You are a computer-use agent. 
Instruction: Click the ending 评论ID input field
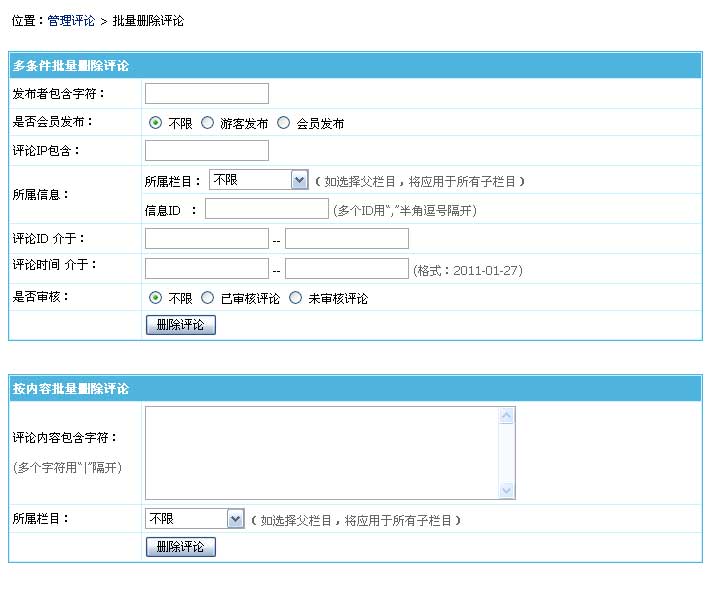[347, 239]
